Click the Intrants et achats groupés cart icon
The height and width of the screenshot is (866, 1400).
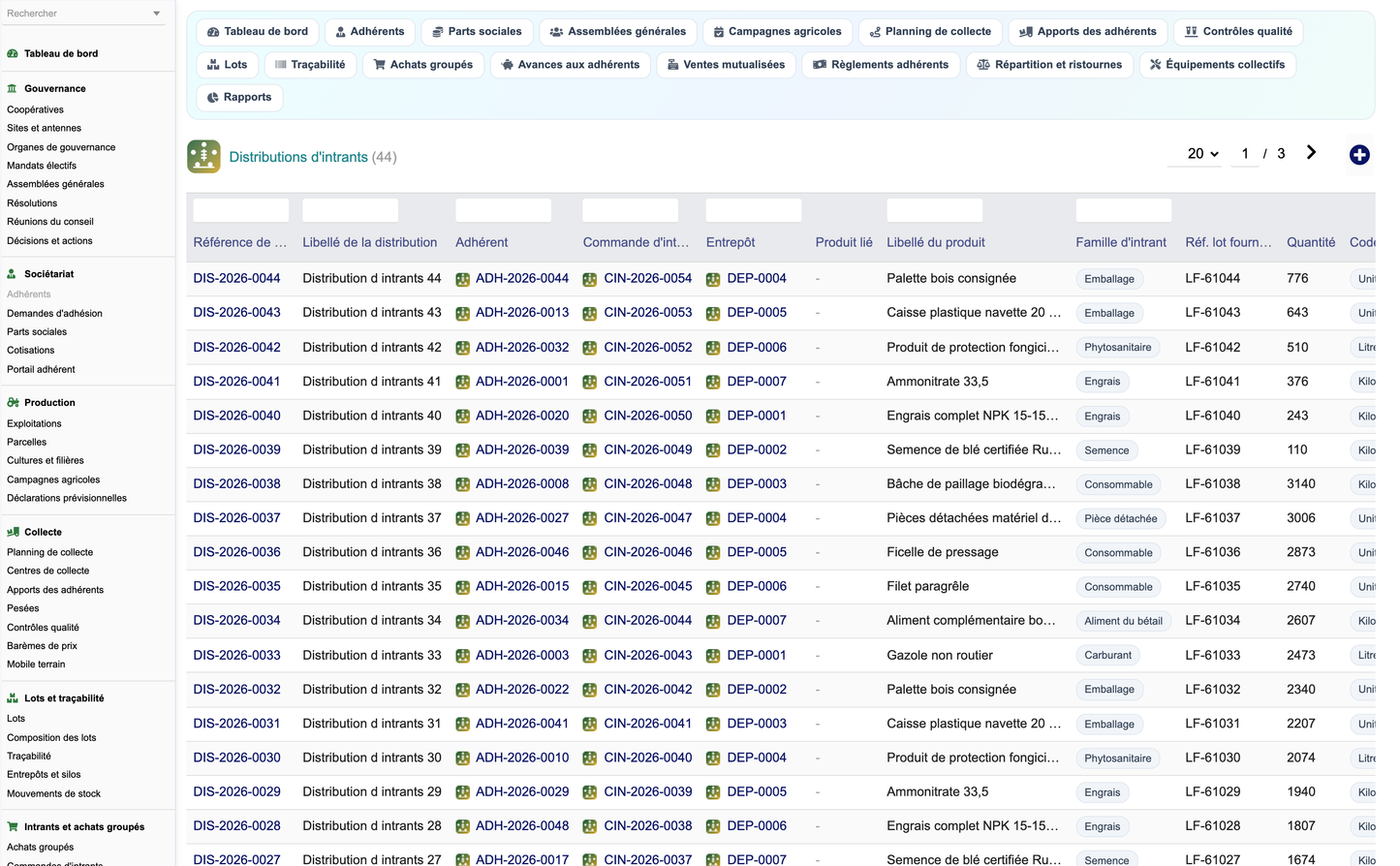13,827
